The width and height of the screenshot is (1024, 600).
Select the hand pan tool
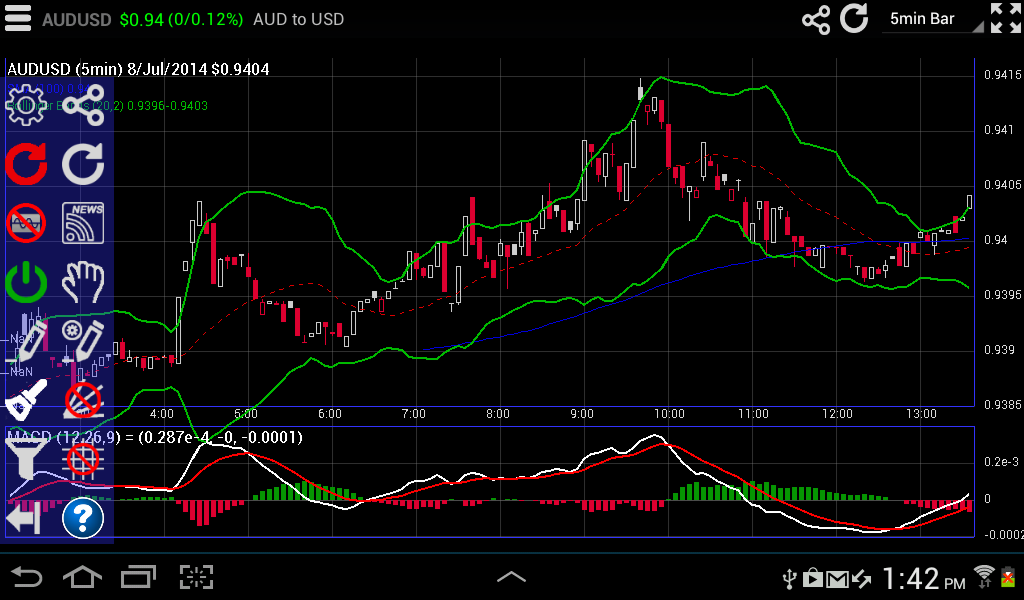click(84, 283)
